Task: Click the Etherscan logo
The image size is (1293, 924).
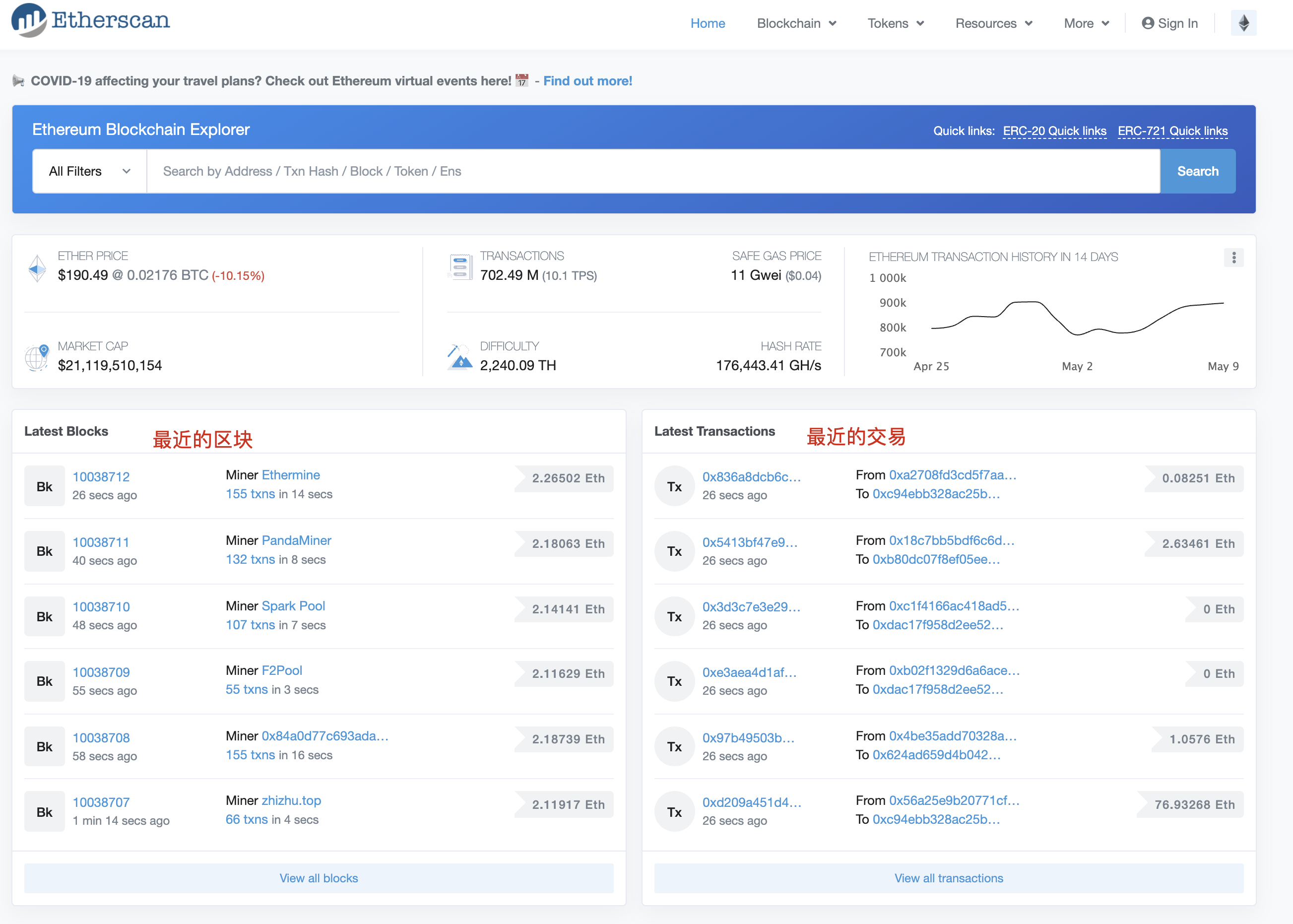Action: (90, 20)
